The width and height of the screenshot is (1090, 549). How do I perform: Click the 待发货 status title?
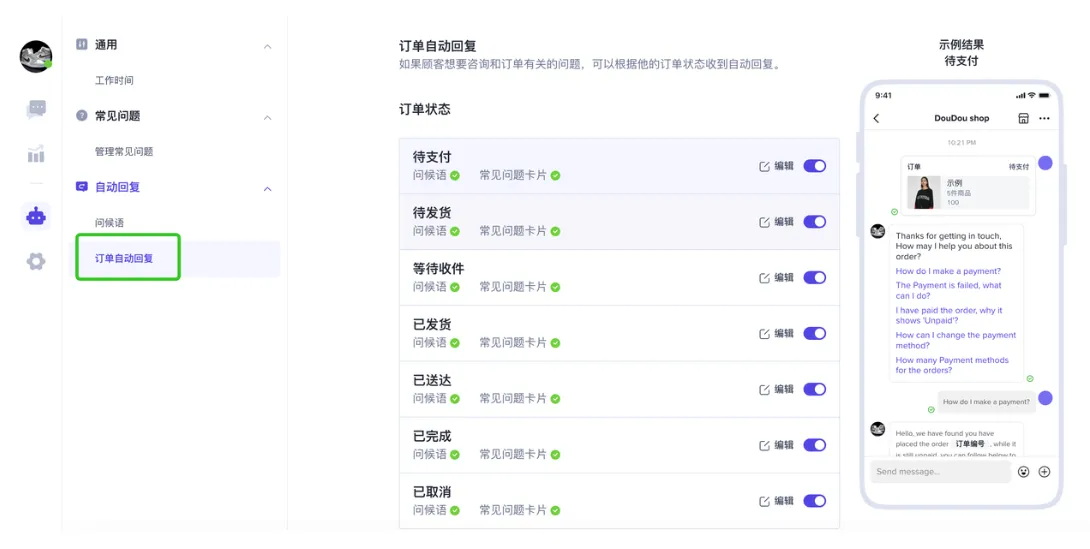[432, 213]
